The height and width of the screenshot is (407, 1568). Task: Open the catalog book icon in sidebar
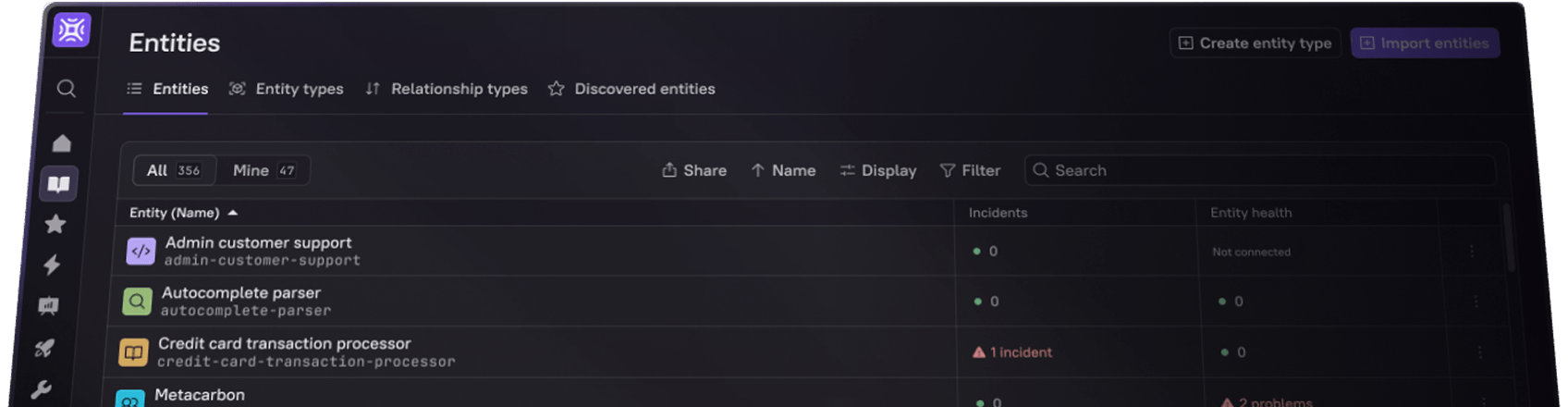click(x=58, y=184)
